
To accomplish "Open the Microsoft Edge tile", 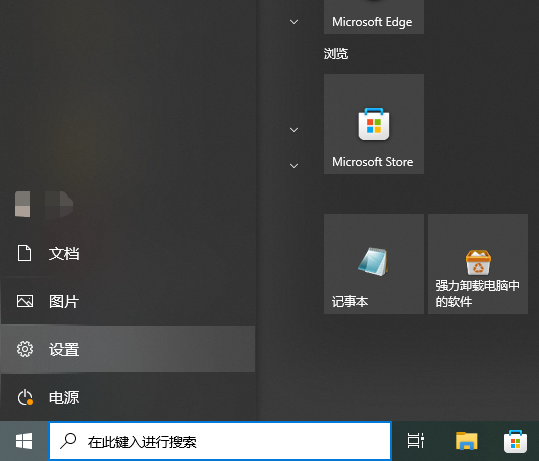I will [374, 17].
